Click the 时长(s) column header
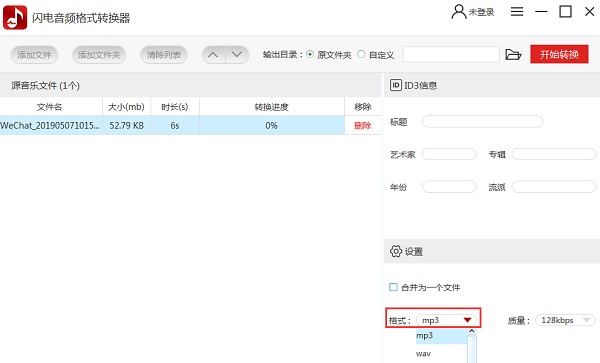Viewport: 600px width, 363px height. coord(175,107)
